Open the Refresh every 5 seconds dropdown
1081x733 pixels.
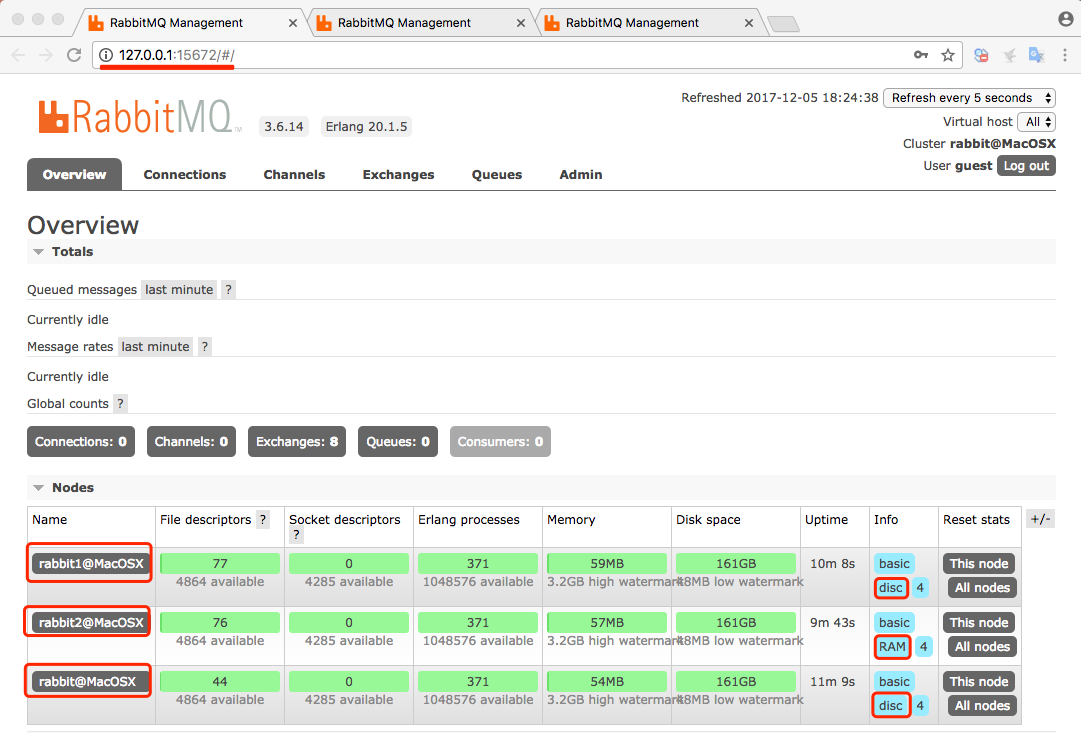[969, 98]
